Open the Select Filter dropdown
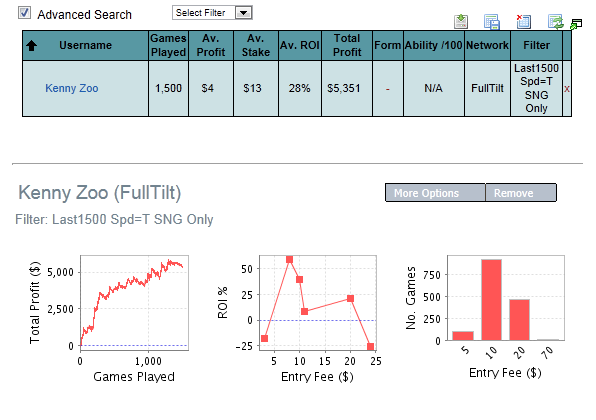The image size is (596, 420). tap(212, 13)
